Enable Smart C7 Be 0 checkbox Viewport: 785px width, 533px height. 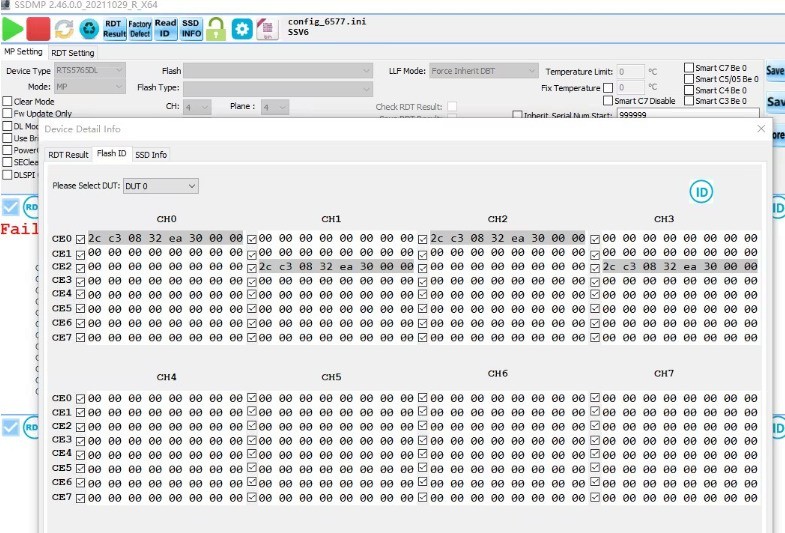689,68
